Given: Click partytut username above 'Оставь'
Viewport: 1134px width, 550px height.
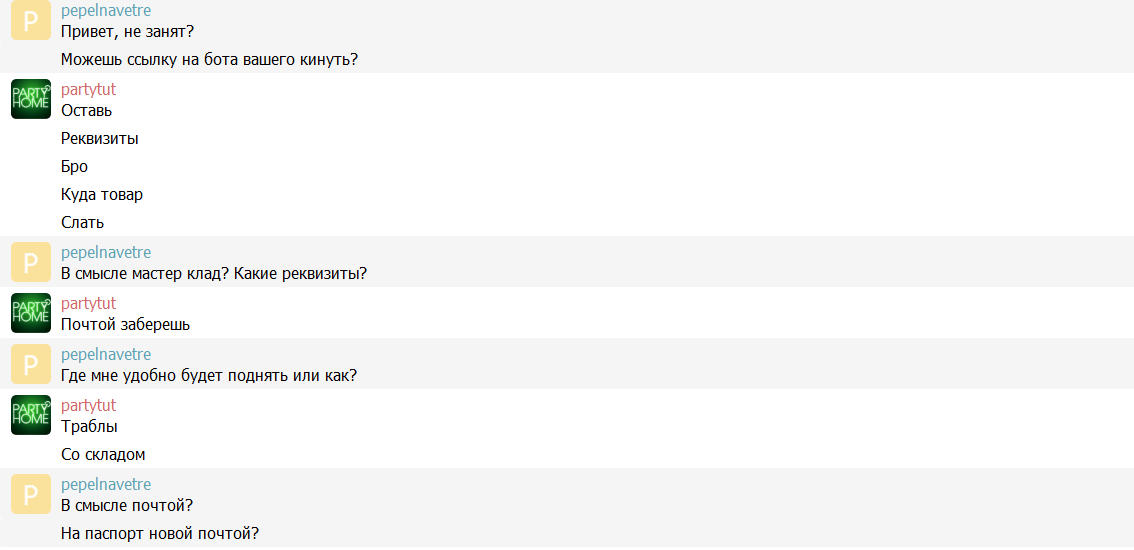Looking at the screenshot, I should click(88, 90).
